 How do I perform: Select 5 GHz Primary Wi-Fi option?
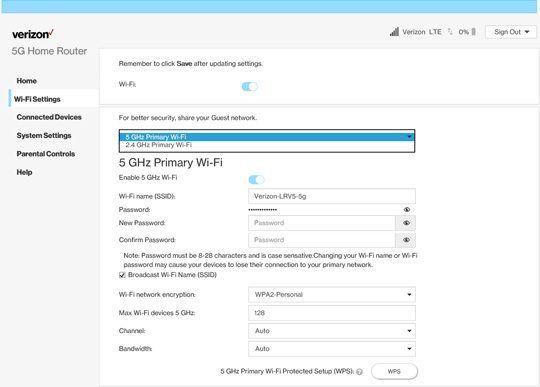[x=267, y=137]
